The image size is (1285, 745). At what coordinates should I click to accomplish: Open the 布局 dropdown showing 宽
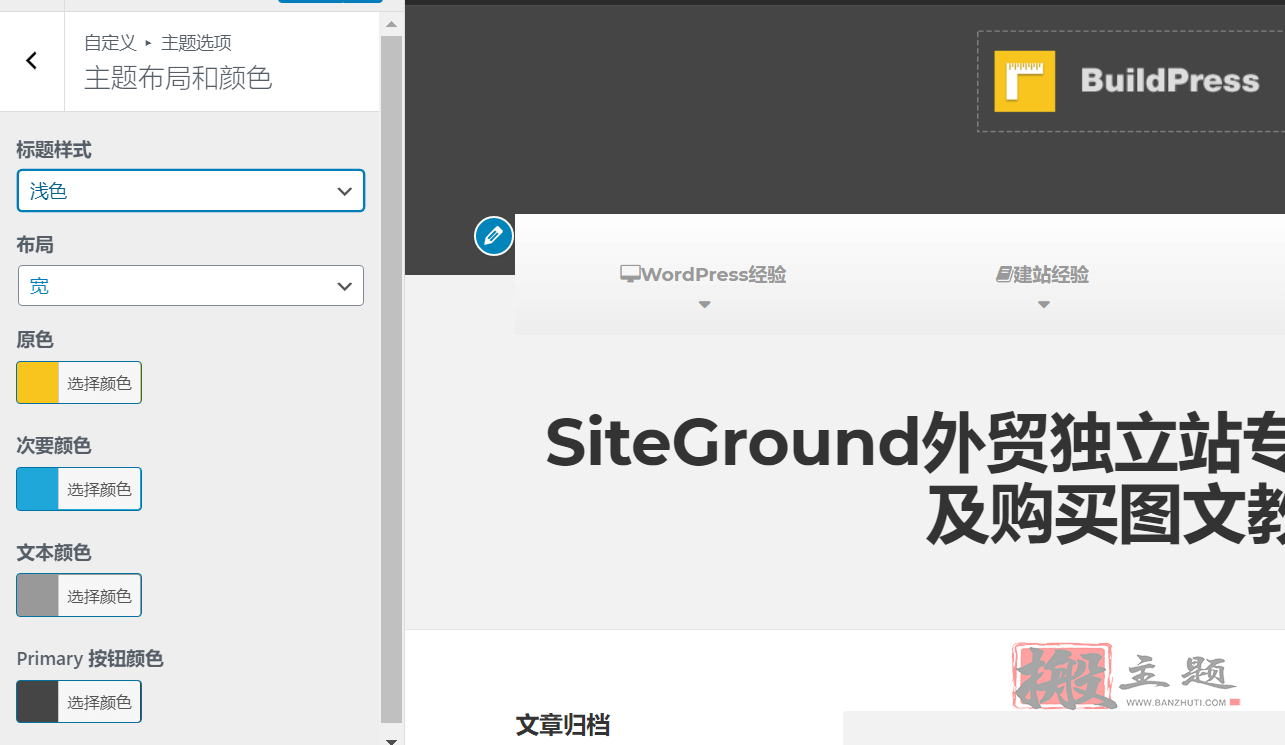(191, 286)
